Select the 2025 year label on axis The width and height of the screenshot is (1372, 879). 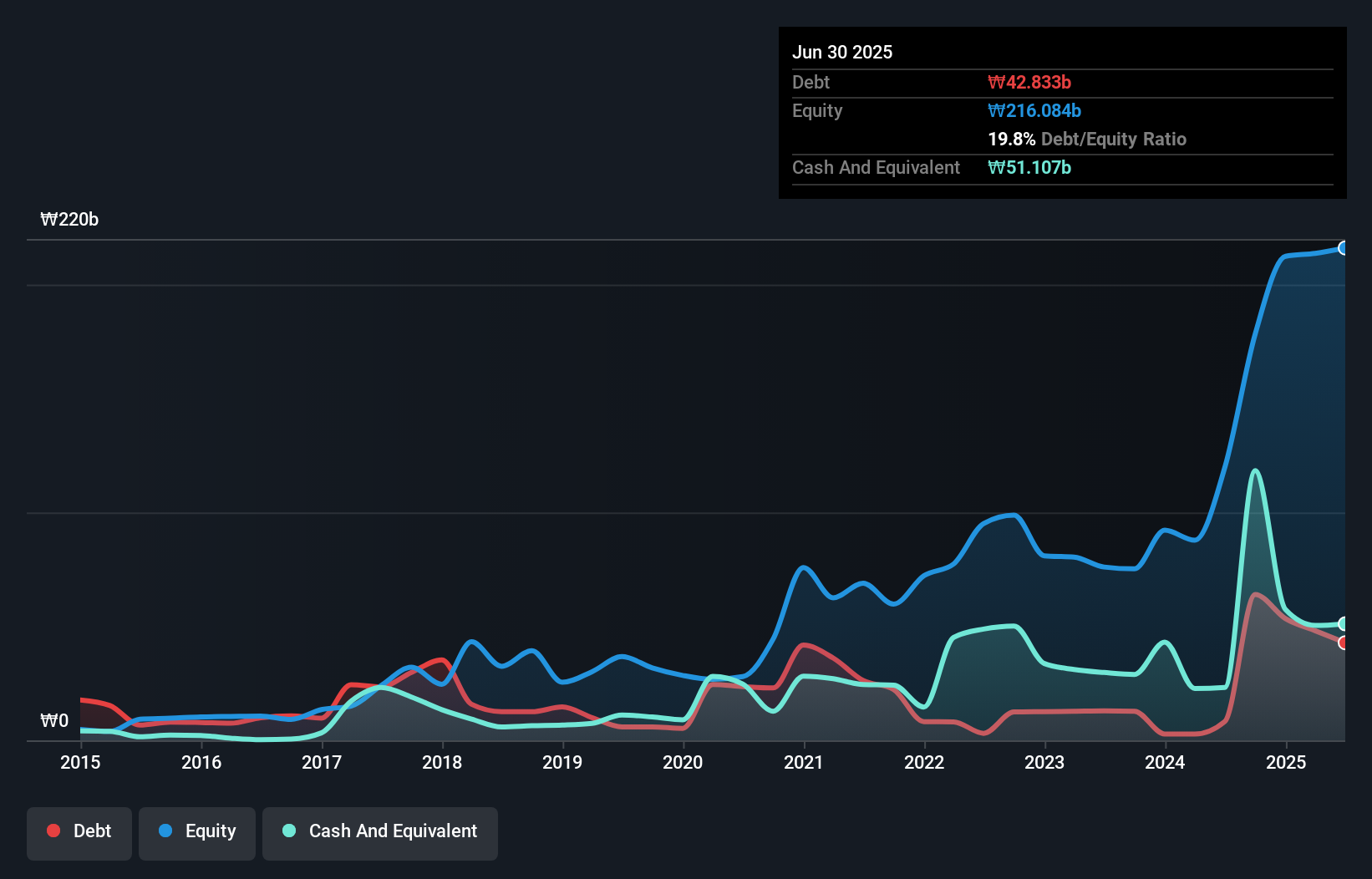(1286, 762)
